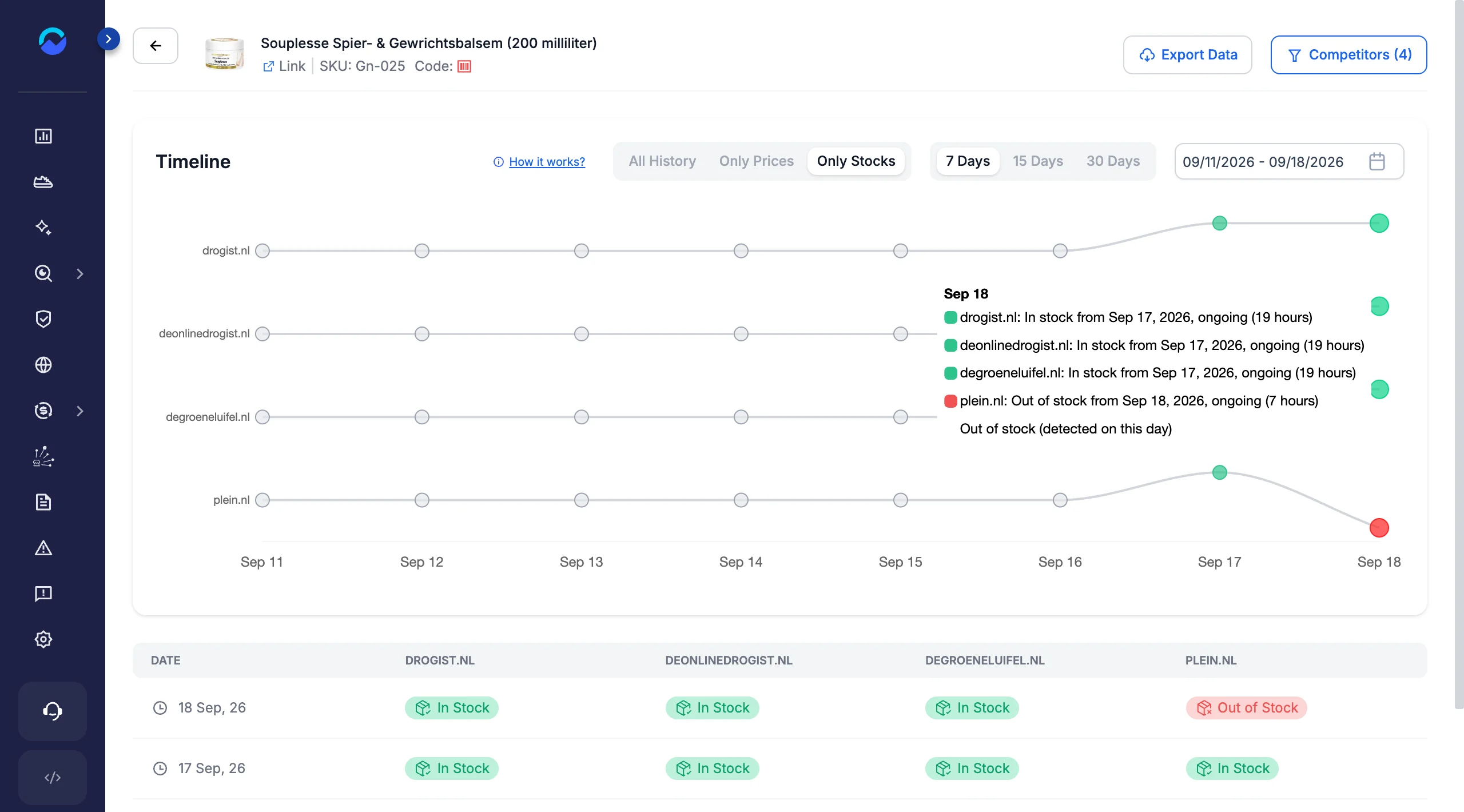
Task: Click the 17 Sep, 26 date cell
Action: [199, 769]
